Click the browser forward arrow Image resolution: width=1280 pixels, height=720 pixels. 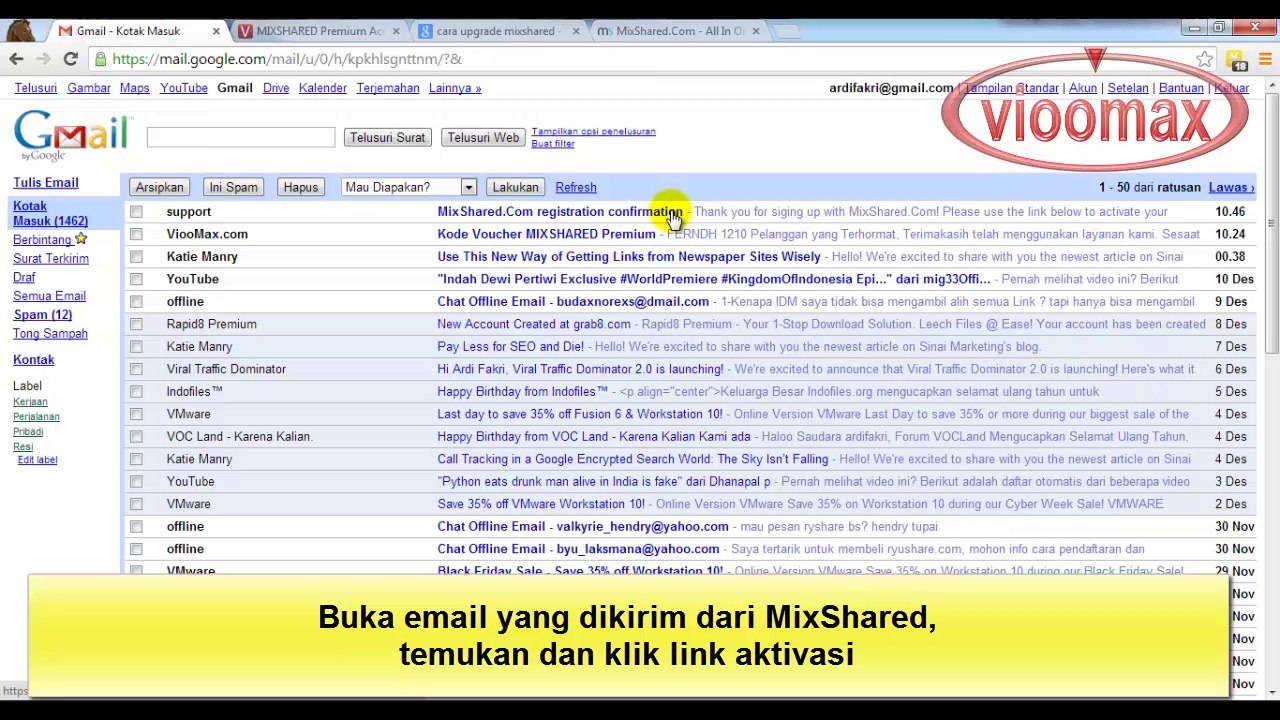click(x=43, y=59)
